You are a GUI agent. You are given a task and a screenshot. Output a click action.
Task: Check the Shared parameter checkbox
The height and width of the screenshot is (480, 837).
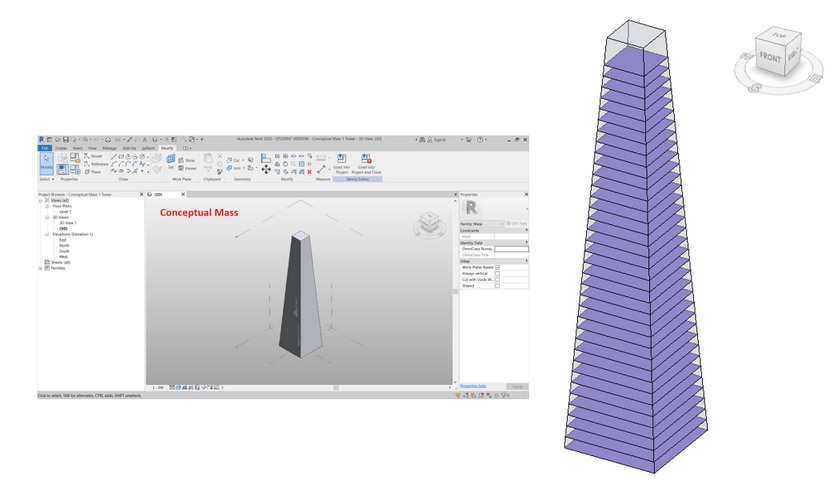497,286
